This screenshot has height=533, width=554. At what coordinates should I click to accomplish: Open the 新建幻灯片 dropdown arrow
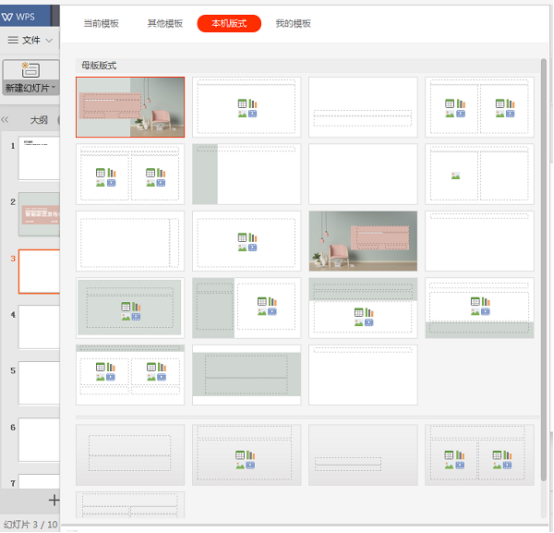pos(54,87)
